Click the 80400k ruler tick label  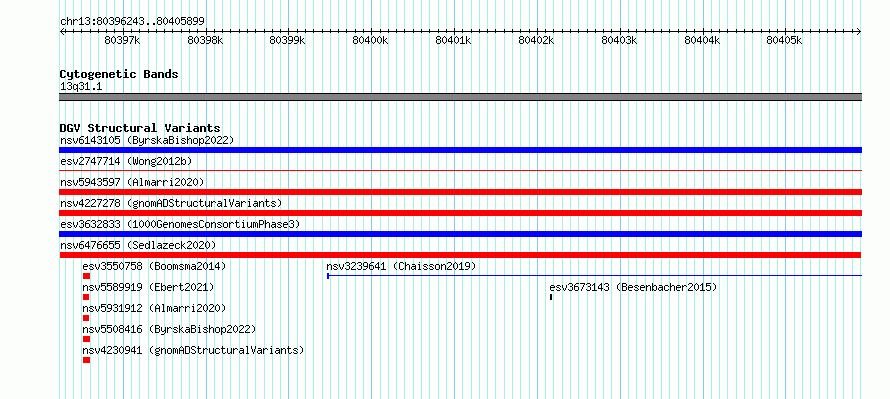click(x=370, y=40)
